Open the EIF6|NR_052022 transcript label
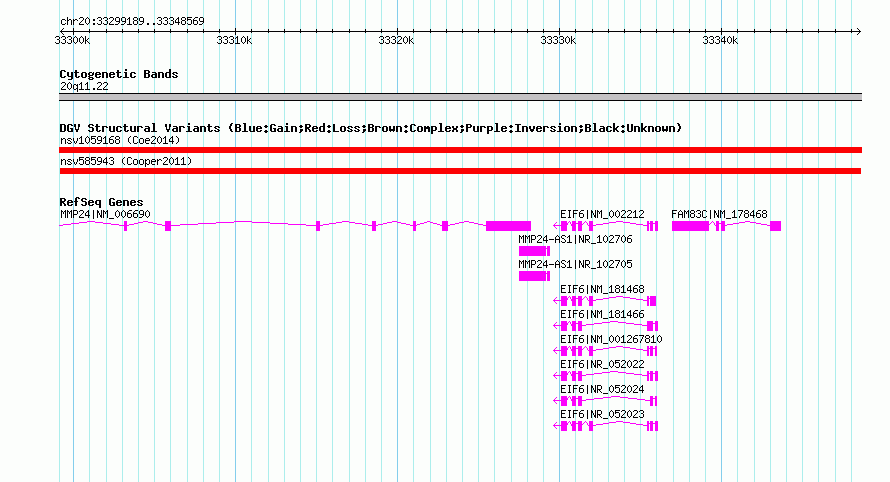This screenshot has height=482, width=890. coord(602,364)
